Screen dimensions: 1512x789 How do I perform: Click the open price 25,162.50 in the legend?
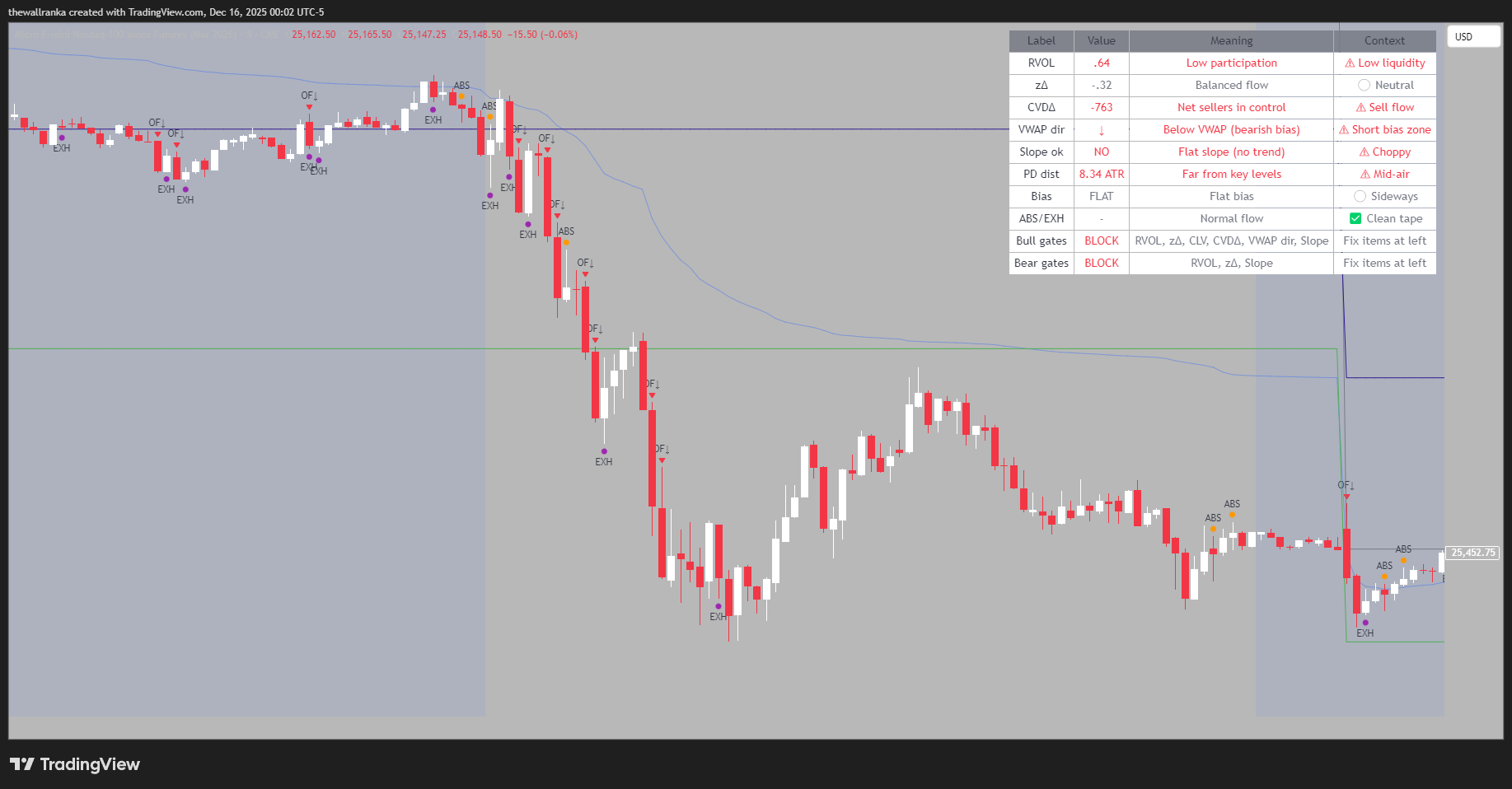(x=314, y=35)
